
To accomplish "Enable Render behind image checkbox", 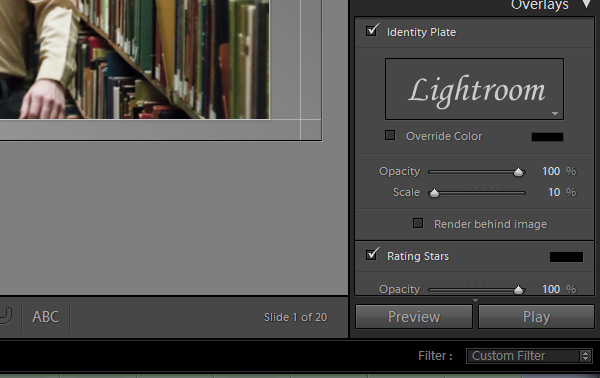I will (x=418, y=223).
